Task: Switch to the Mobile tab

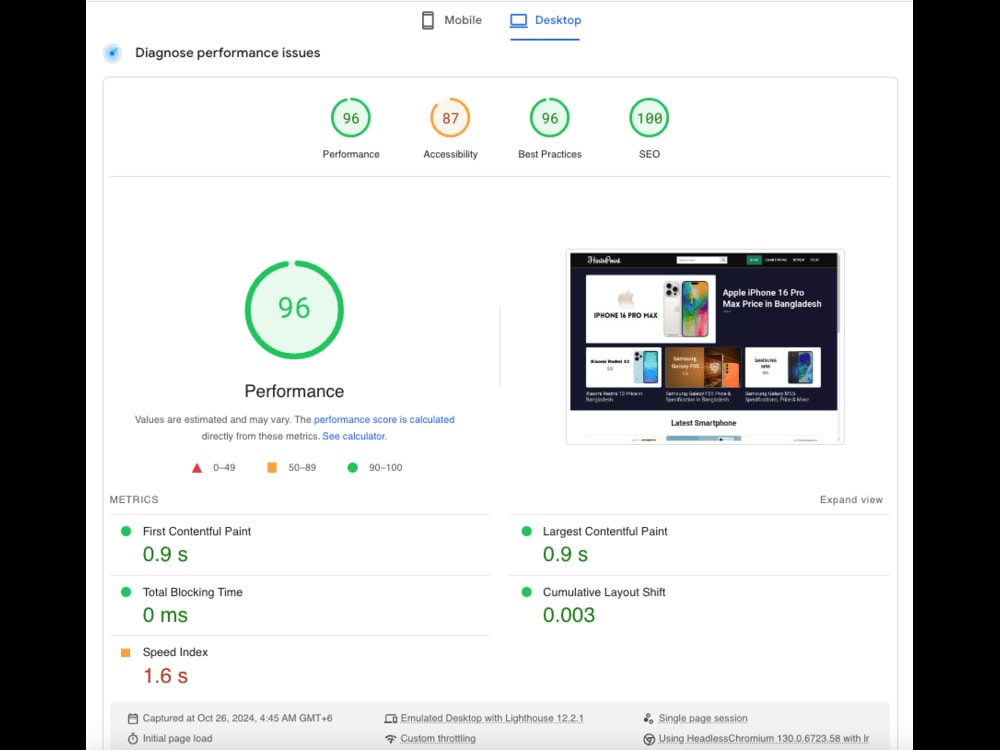Action: pos(452,20)
